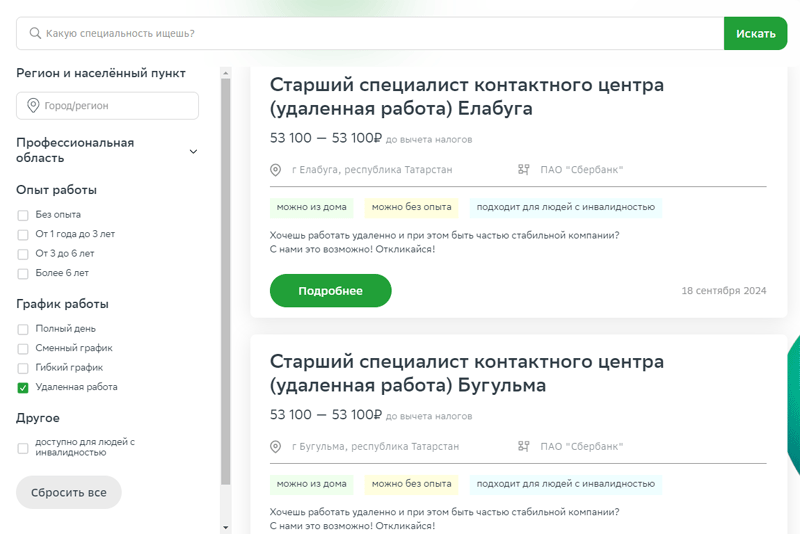This screenshot has width=800, height=534.
Task: Tick the 'Гибкий график' checkbox
Action: click(23, 368)
